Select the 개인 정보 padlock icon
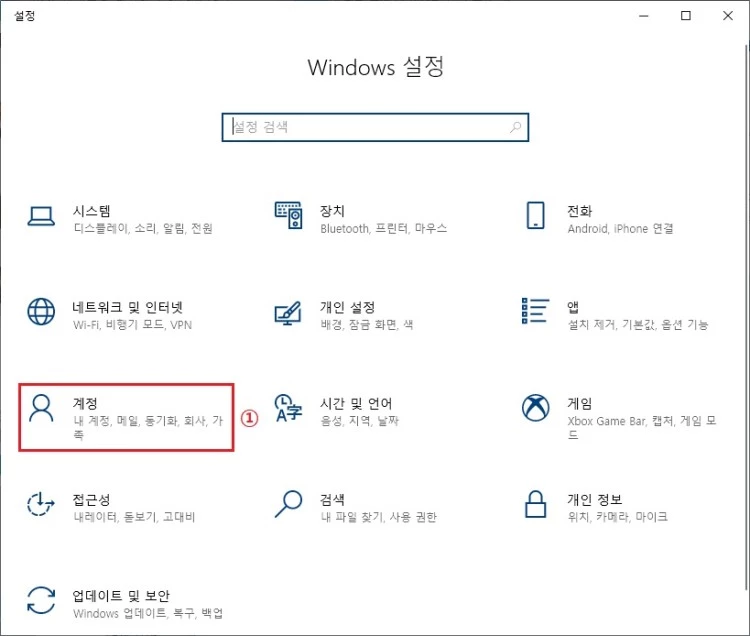The height and width of the screenshot is (636, 750). point(536,504)
